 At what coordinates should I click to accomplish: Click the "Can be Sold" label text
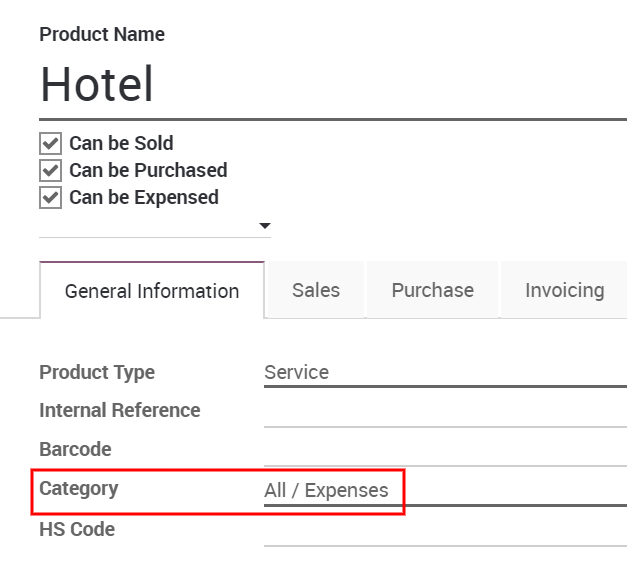[121, 144]
